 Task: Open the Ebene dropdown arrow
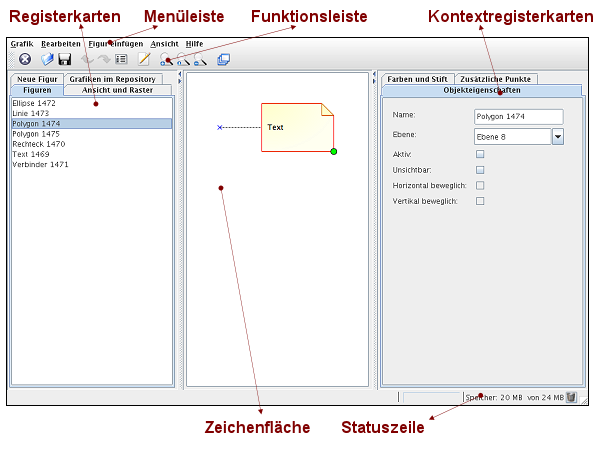pyautogui.click(x=558, y=137)
